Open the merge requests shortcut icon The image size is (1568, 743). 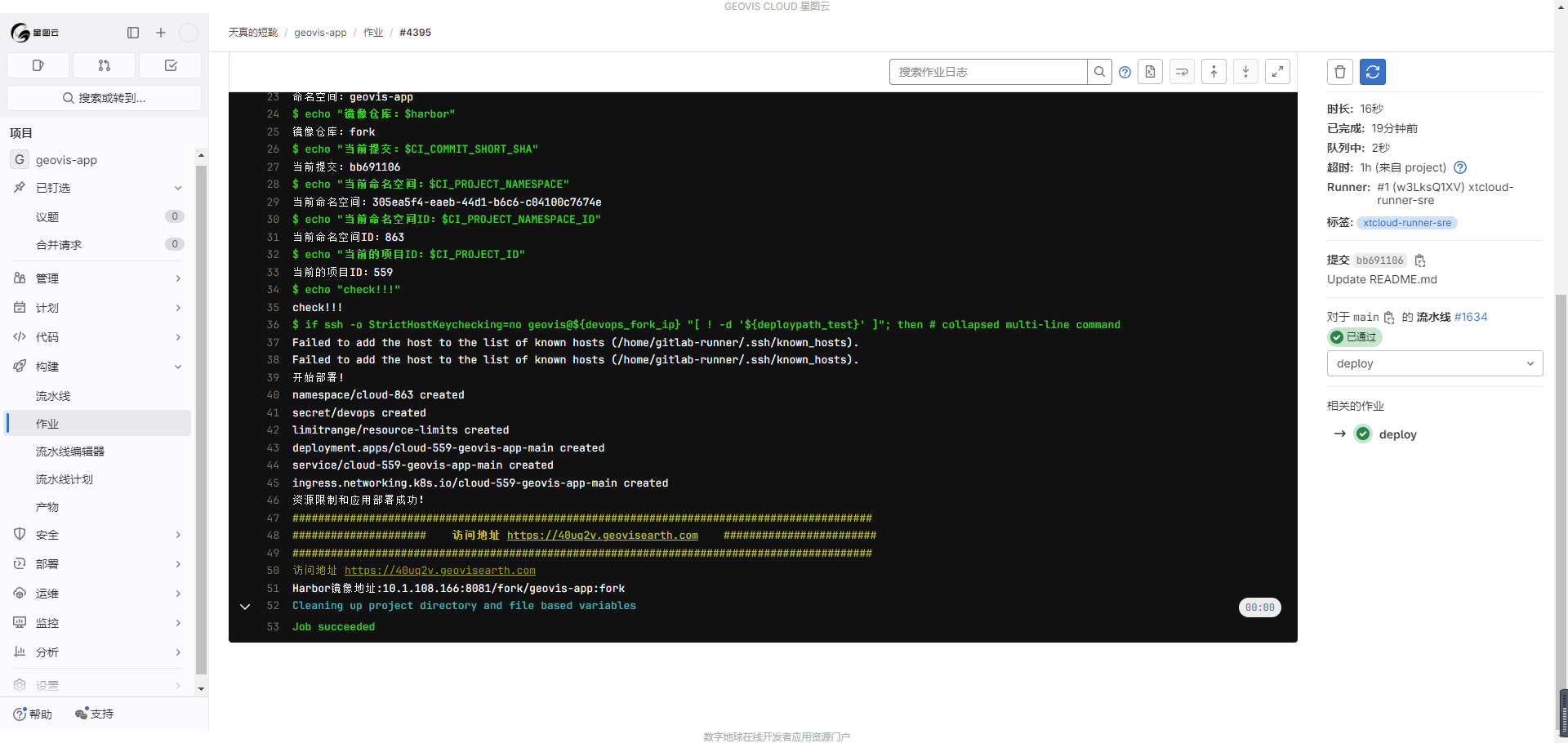pos(104,65)
